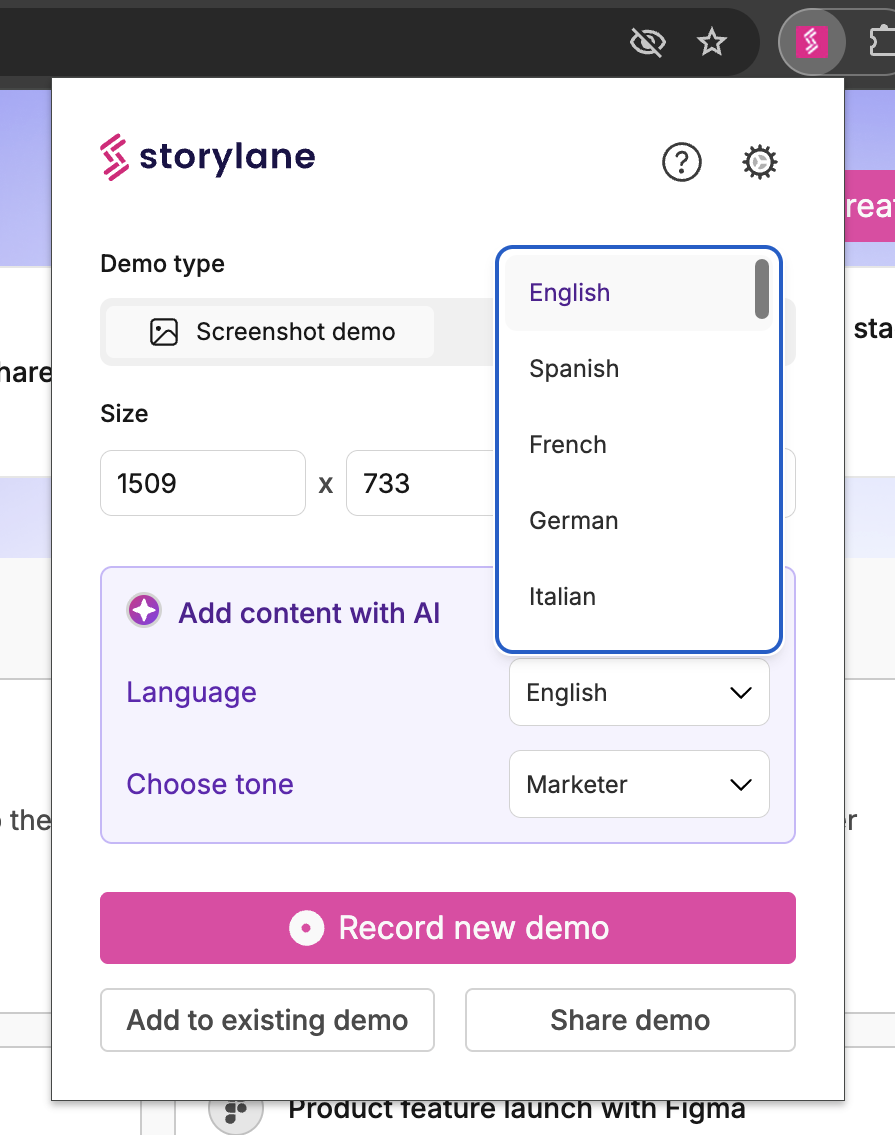
Task: Select English from the language list
Action: tap(570, 293)
